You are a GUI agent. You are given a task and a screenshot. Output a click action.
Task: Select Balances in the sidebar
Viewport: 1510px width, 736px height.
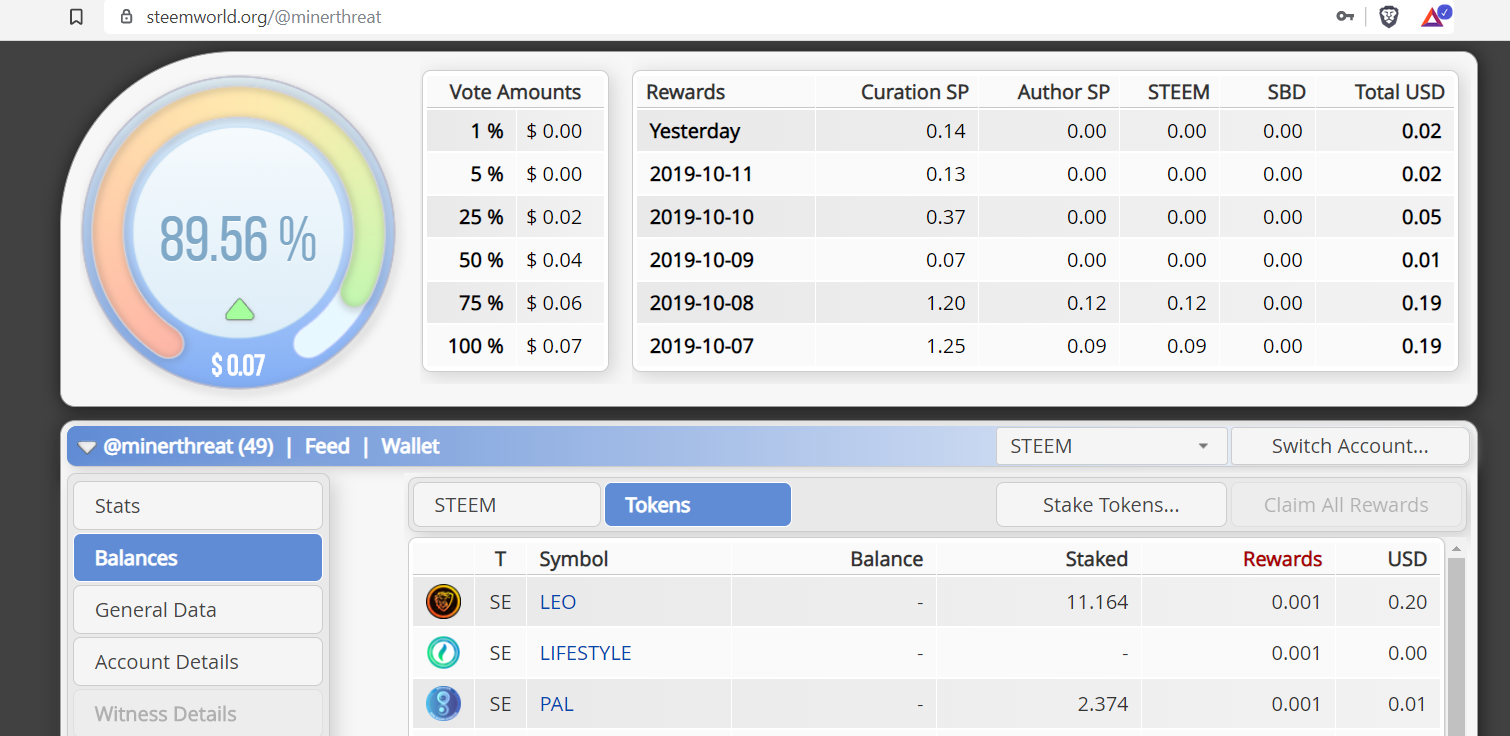(x=198, y=558)
